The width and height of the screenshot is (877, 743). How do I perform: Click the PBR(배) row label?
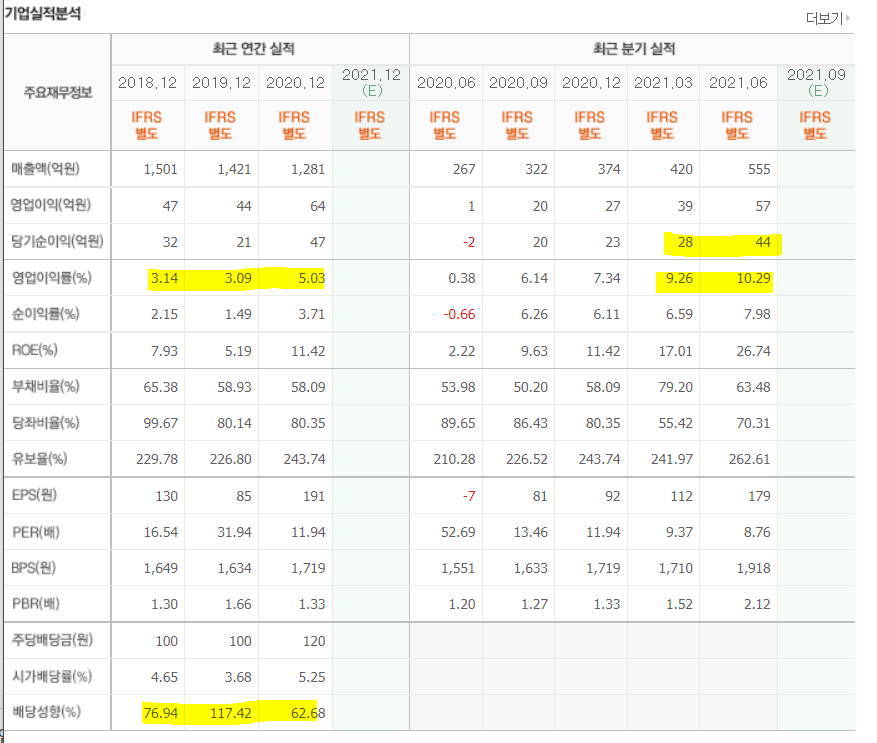(36, 604)
